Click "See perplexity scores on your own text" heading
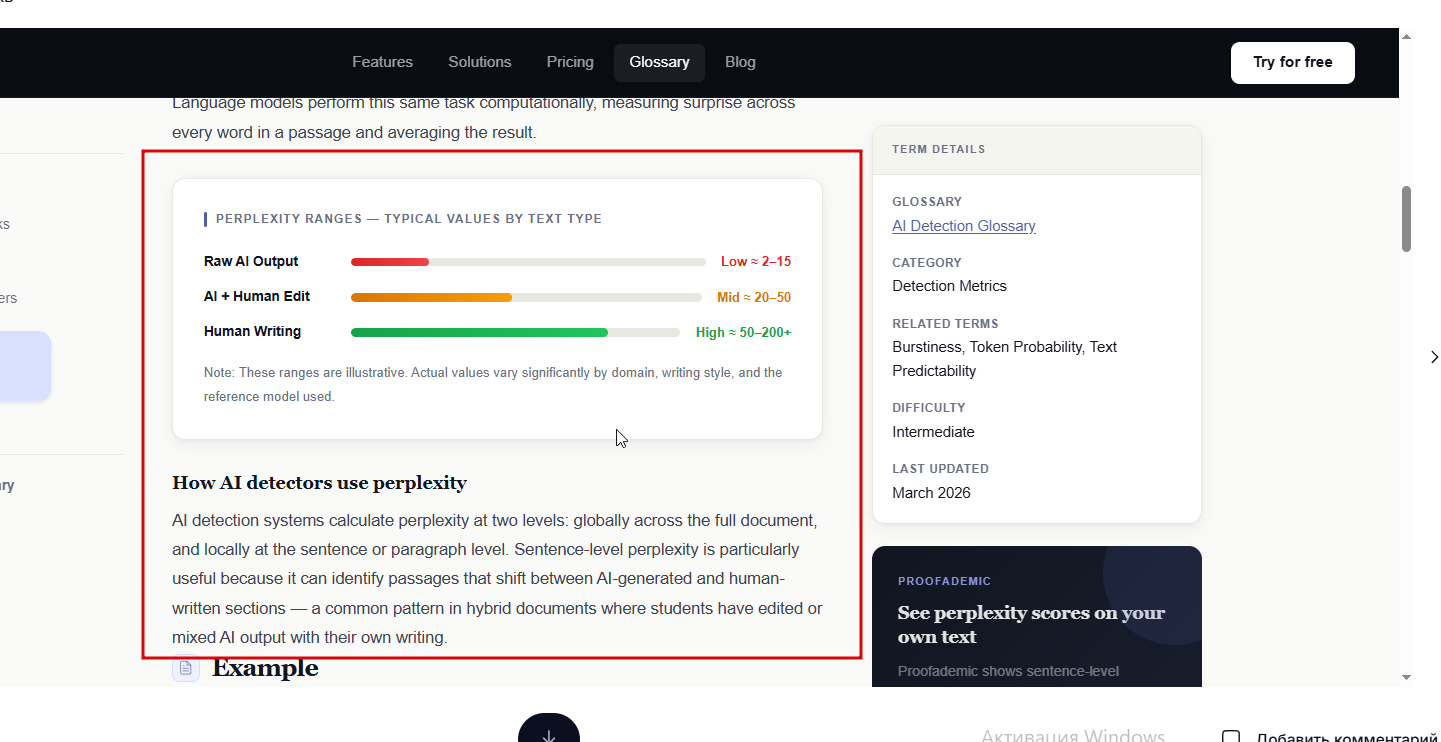This screenshot has width=1441, height=742. point(1031,625)
